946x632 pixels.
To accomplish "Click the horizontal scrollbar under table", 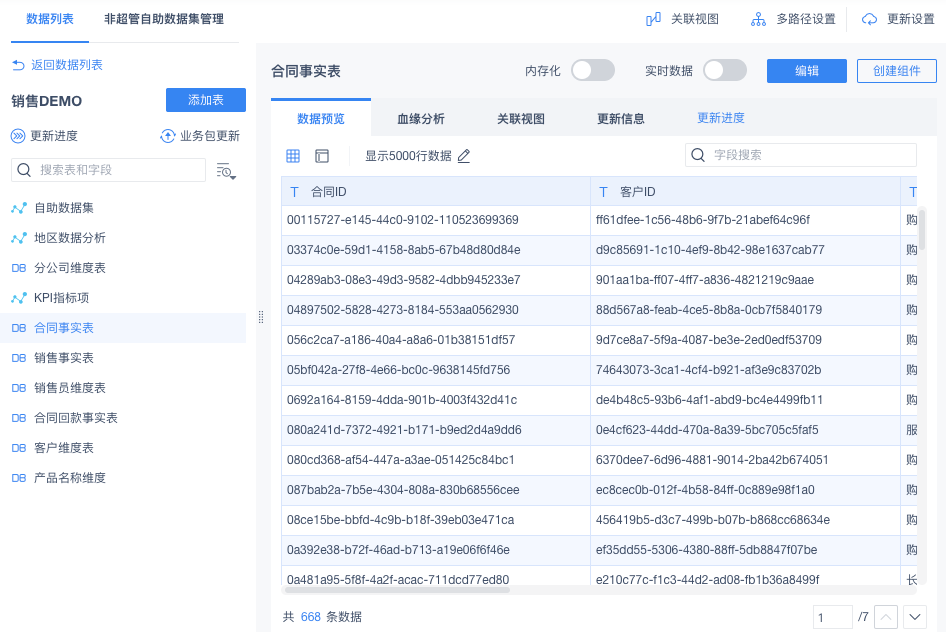I will point(396,590).
